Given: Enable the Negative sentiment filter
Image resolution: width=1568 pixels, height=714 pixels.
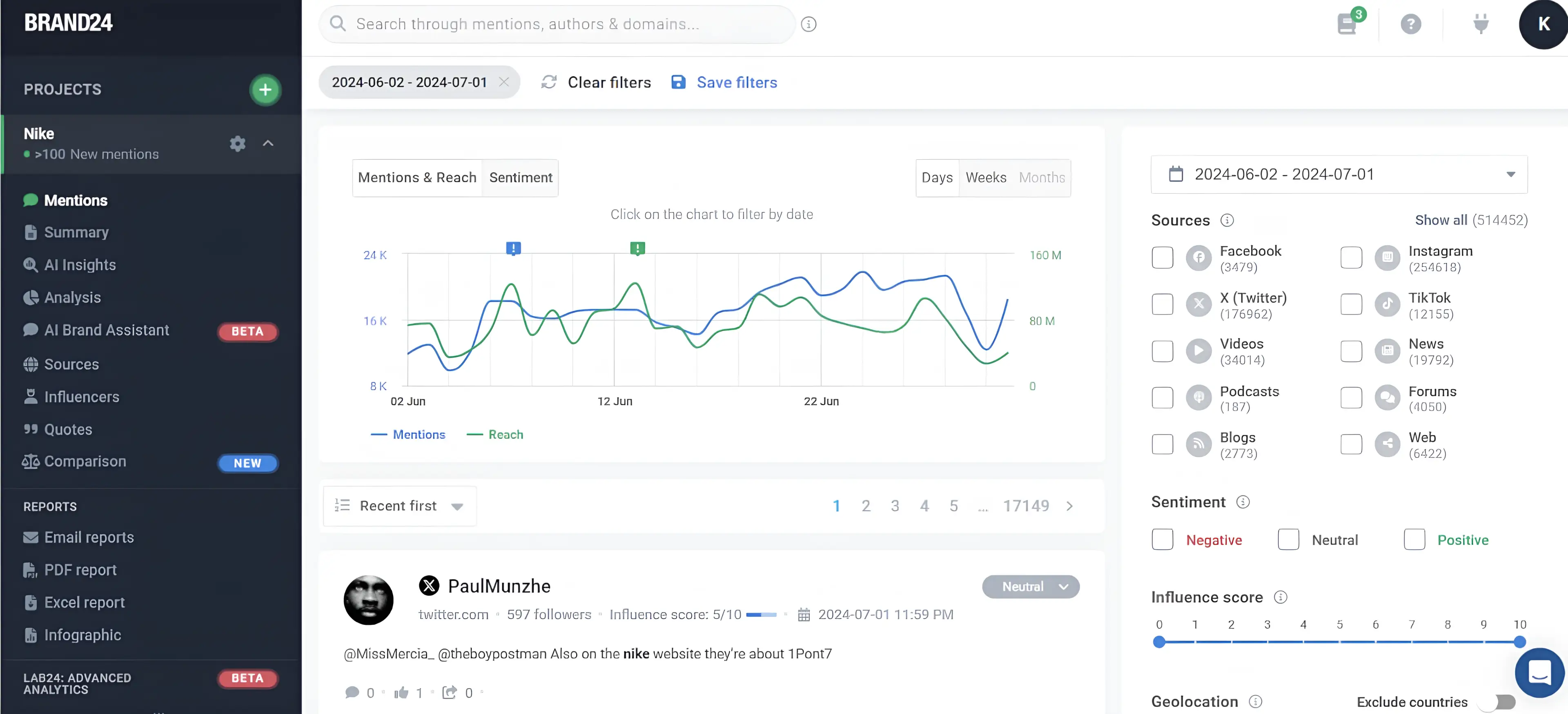Looking at the screenshot, I should pos(1162,539).
